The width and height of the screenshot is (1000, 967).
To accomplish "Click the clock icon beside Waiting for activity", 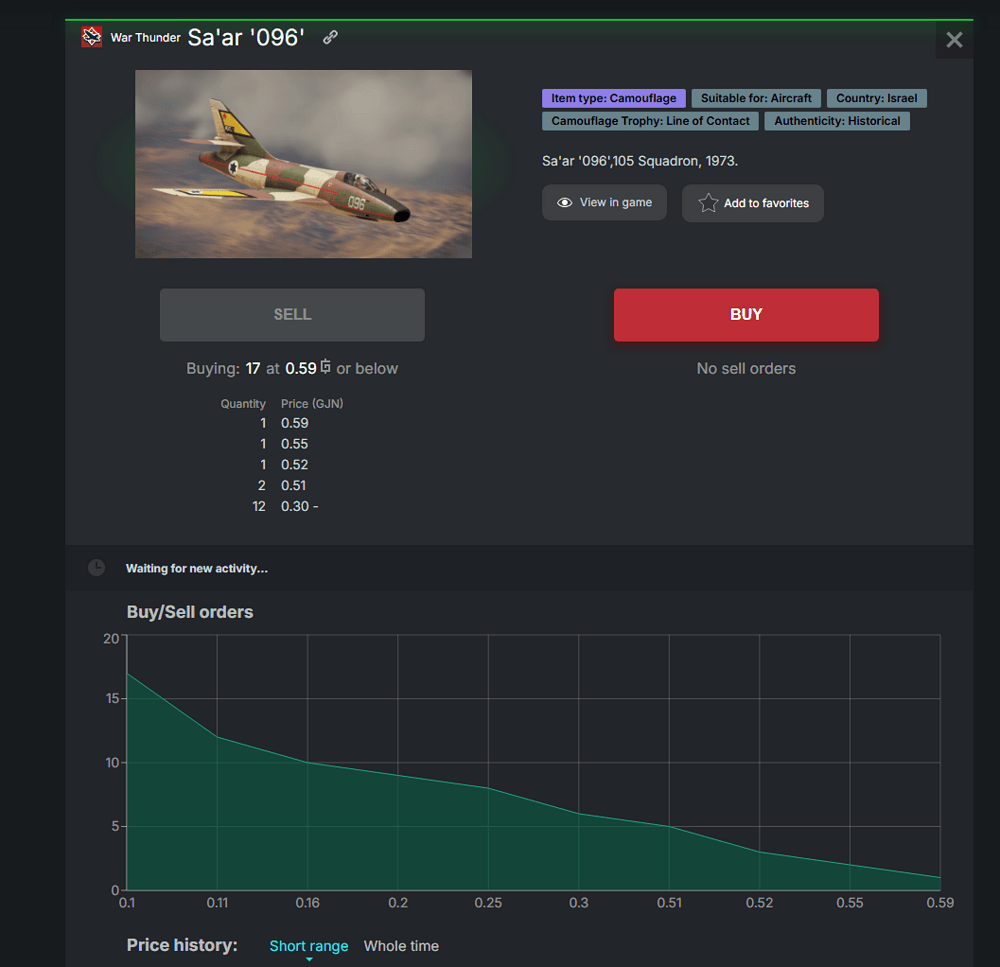I will pyautogui.click(x=96, y=568).
